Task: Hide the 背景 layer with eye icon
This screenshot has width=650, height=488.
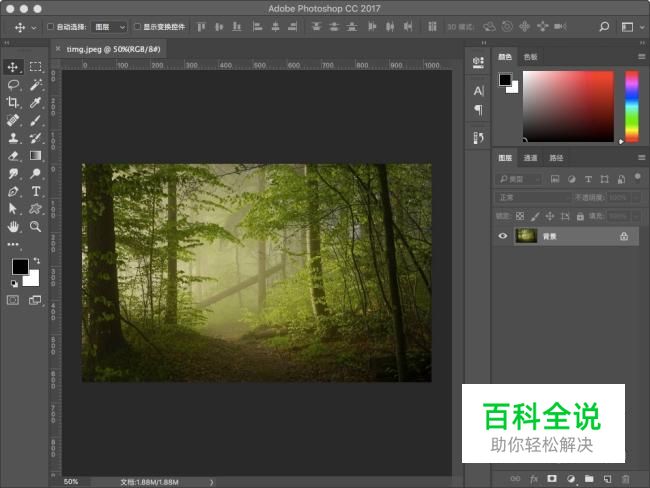Action: coord(502,236)
